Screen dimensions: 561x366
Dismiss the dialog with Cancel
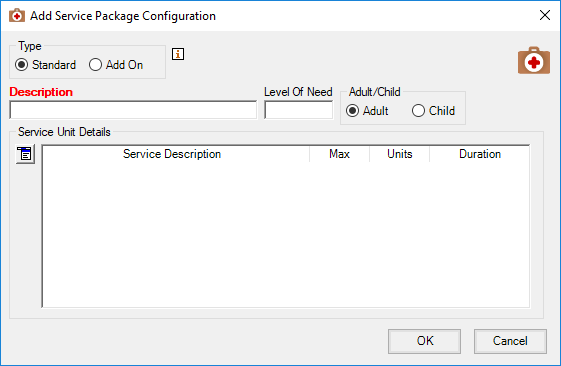point(510,341)
